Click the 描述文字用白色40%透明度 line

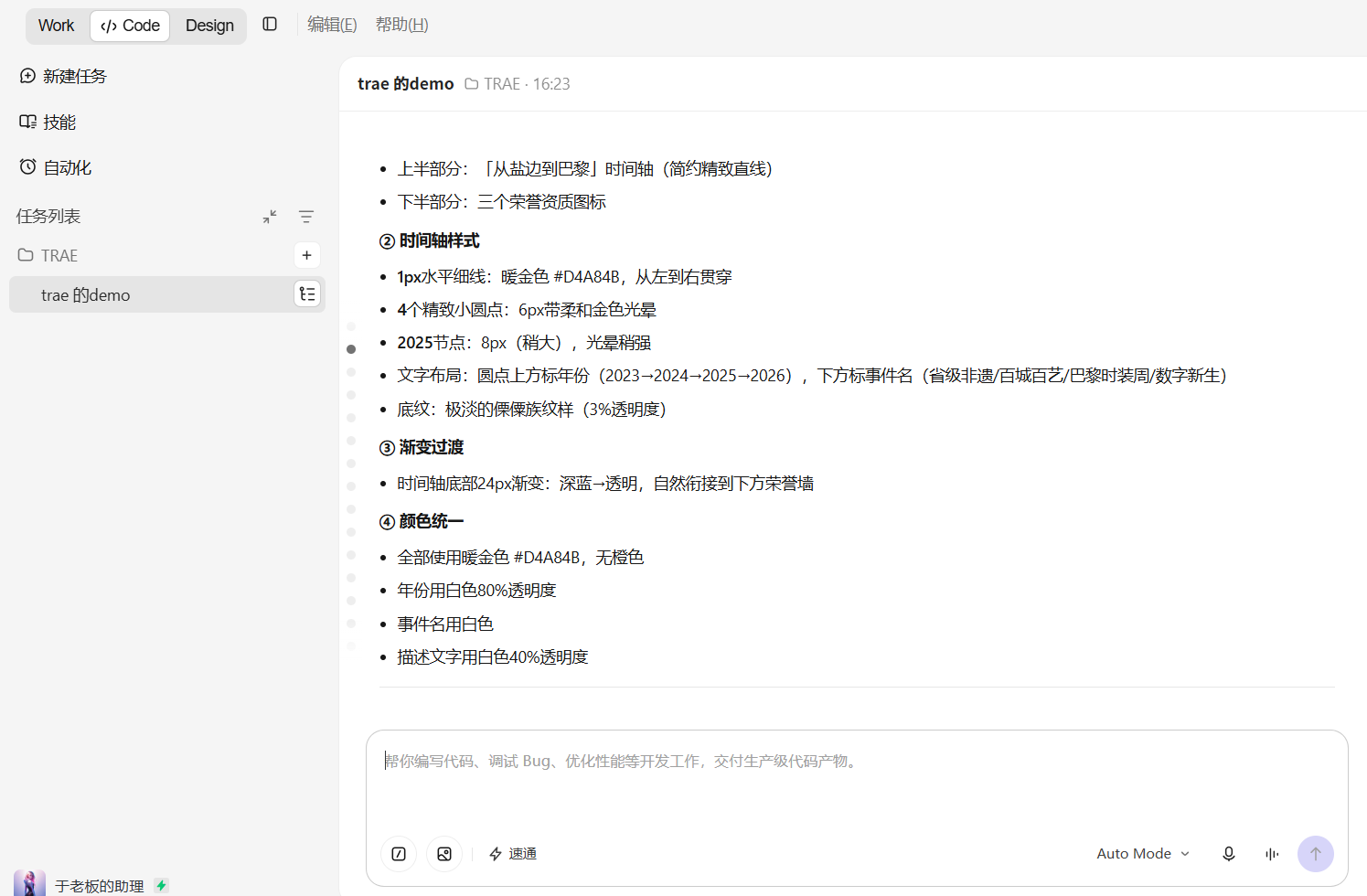click(x=492, y=657)
